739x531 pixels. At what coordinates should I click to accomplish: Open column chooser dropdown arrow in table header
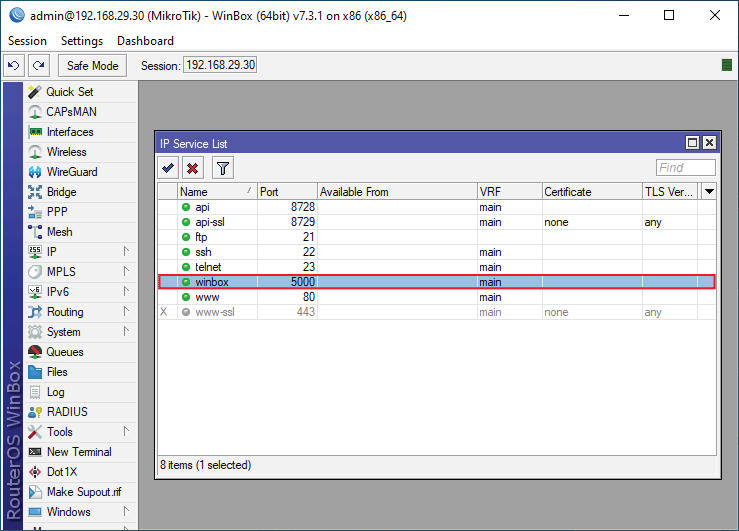[709, 192]
